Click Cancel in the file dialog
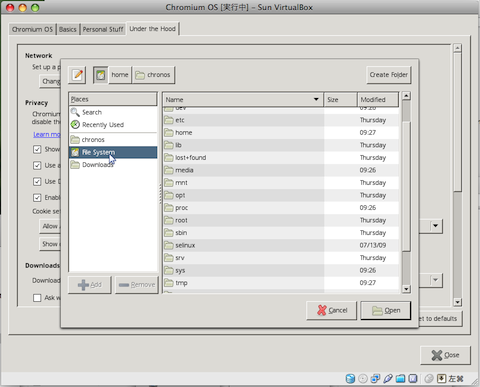 332,311
